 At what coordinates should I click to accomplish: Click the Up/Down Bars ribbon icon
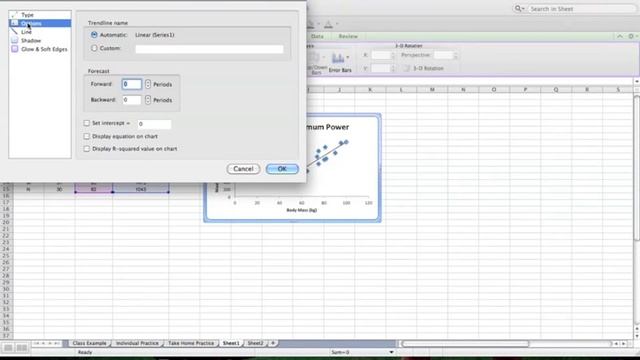coord(314,58)
